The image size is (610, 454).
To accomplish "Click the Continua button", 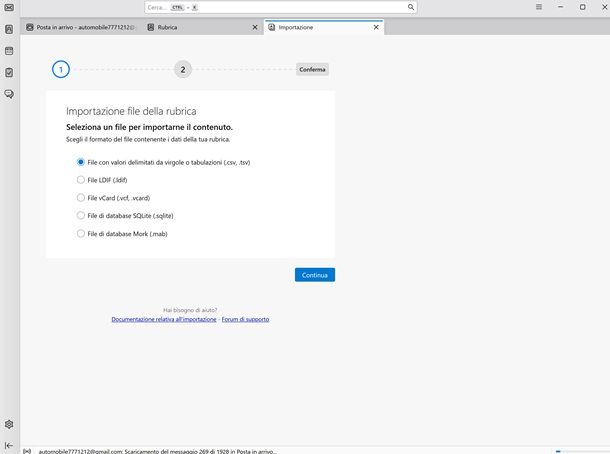I will coord(315,275).
